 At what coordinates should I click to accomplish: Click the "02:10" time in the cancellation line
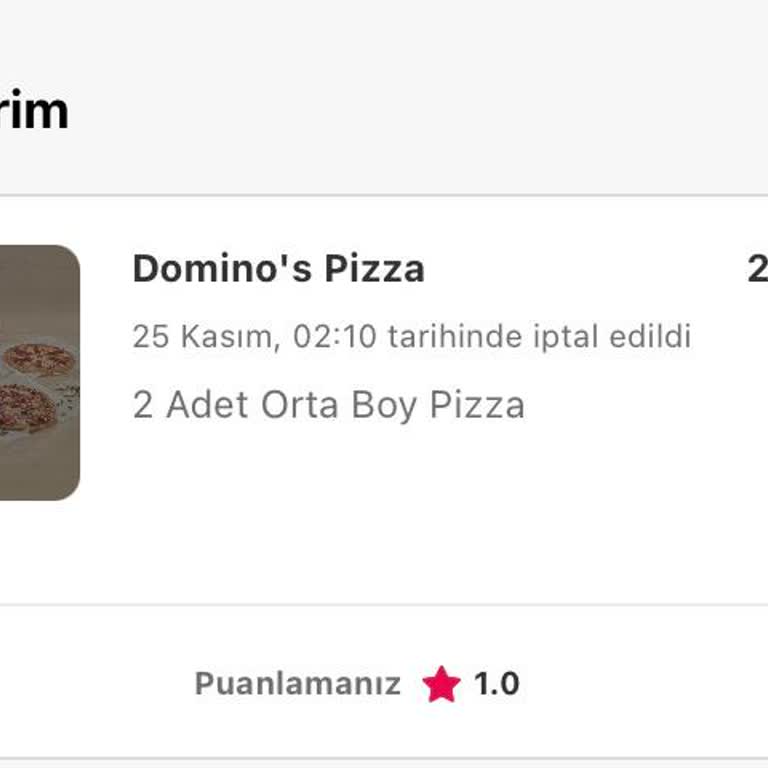tap(334, 337)
